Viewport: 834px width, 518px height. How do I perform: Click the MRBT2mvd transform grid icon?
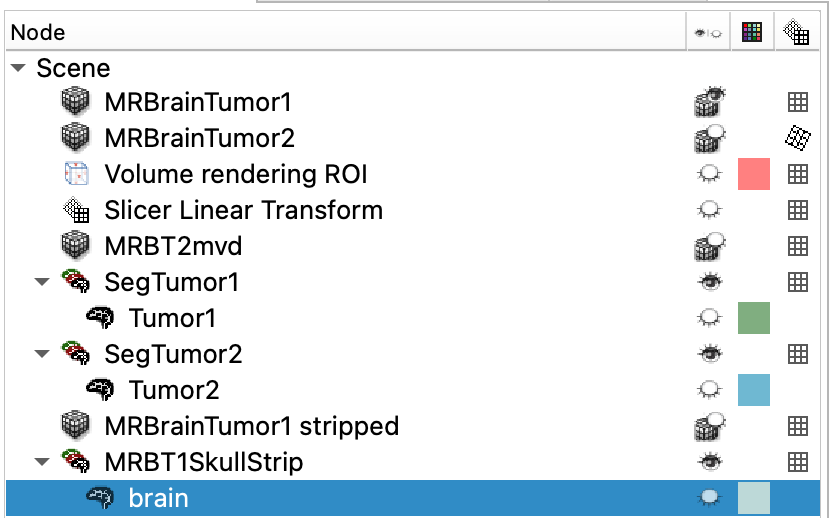pos(797,246)
